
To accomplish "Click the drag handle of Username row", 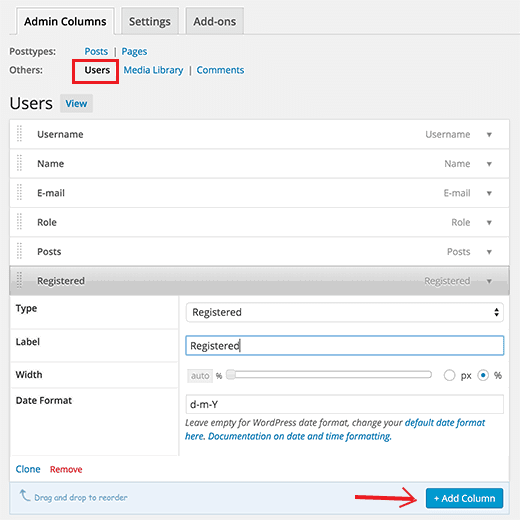I will [19, 134].
